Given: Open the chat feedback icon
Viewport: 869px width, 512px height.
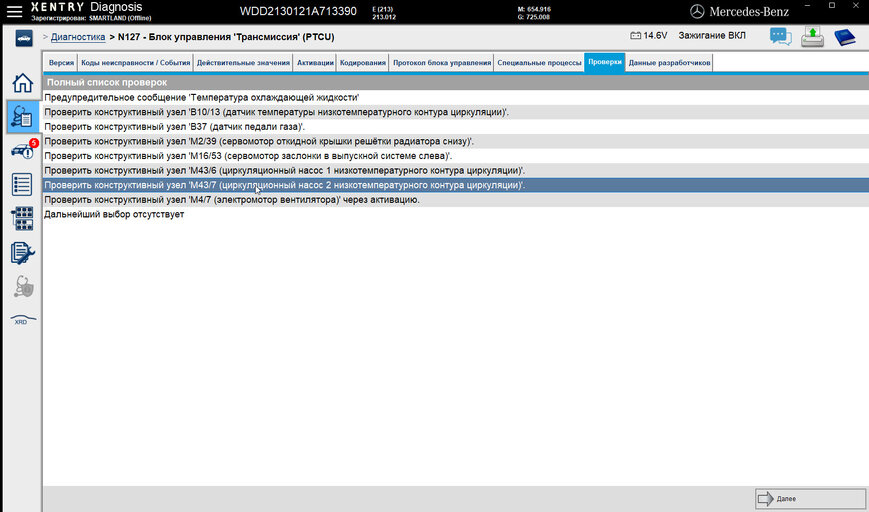Looking at the screenshot, I should coord(780,37).
